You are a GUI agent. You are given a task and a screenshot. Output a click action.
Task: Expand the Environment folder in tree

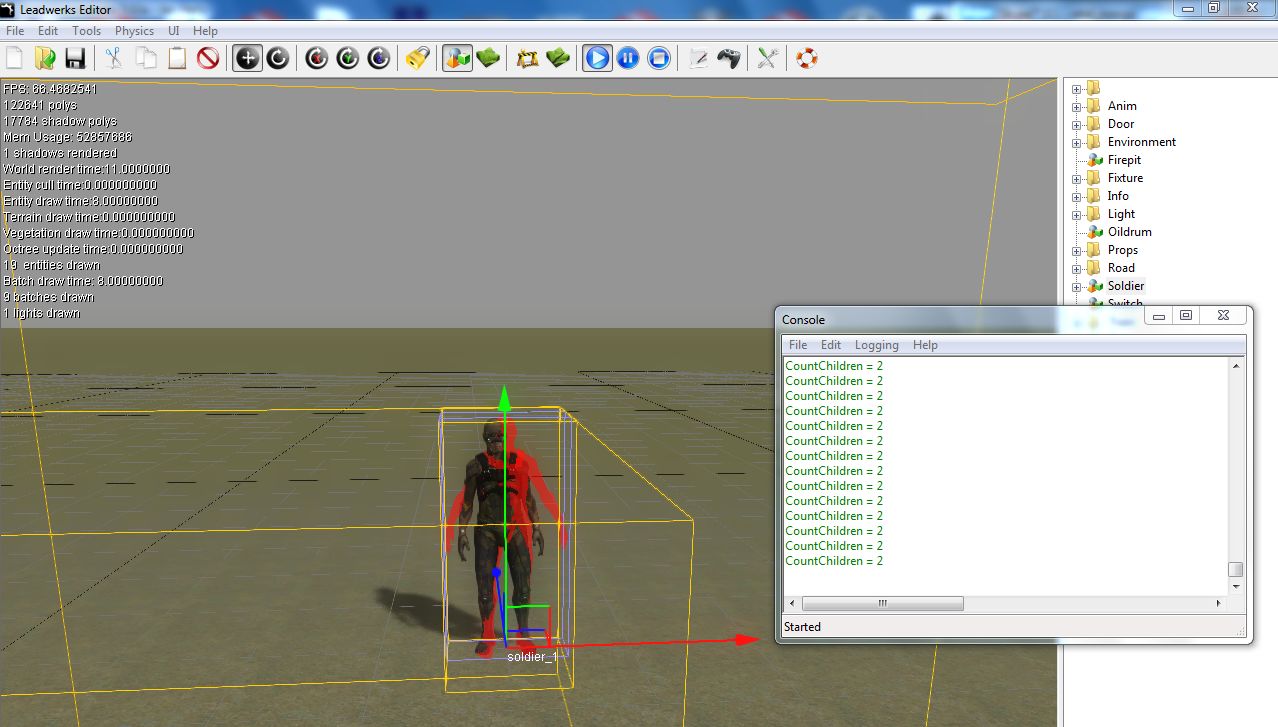tap(1077, 142)
